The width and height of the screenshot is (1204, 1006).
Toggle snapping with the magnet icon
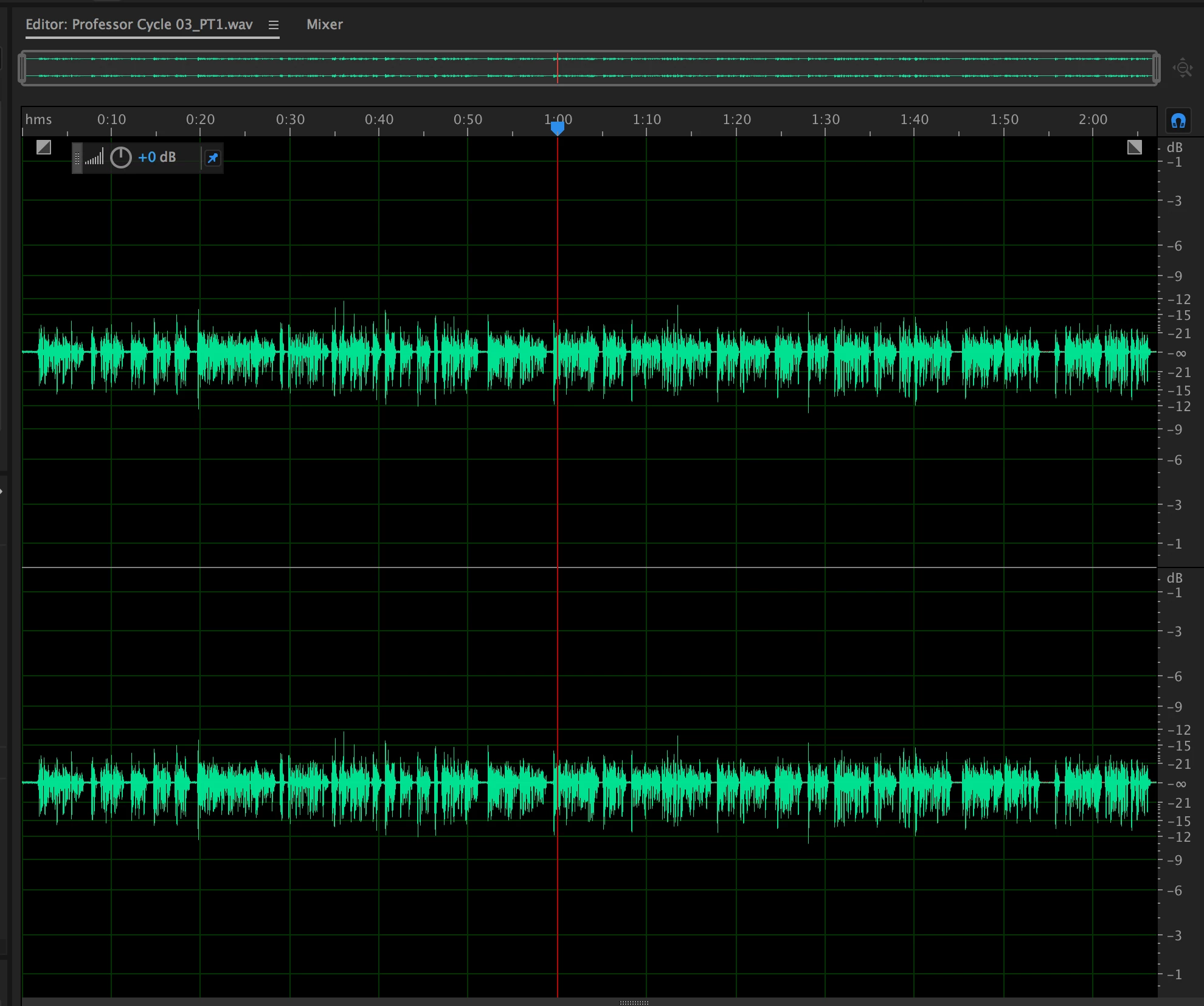pos(1178,121)
